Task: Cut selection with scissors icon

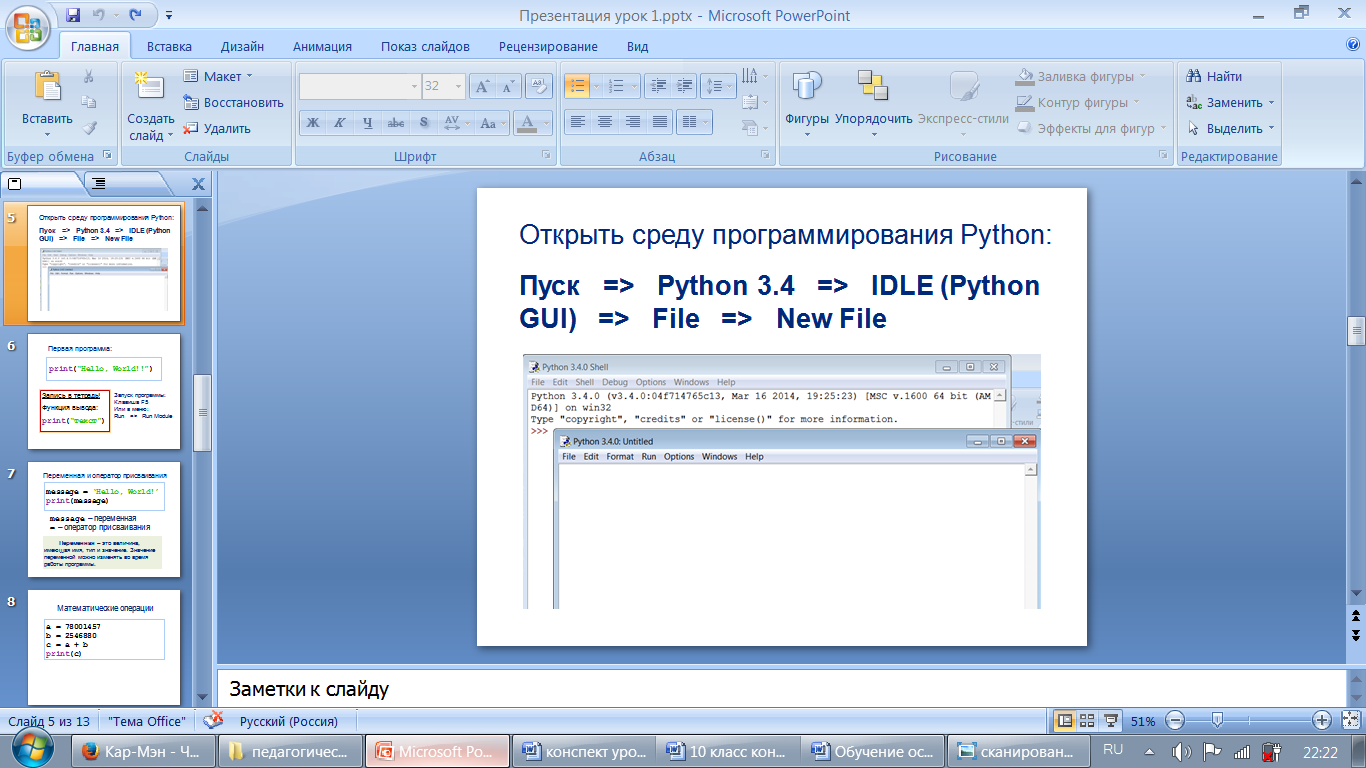Action: coord(89,76)
